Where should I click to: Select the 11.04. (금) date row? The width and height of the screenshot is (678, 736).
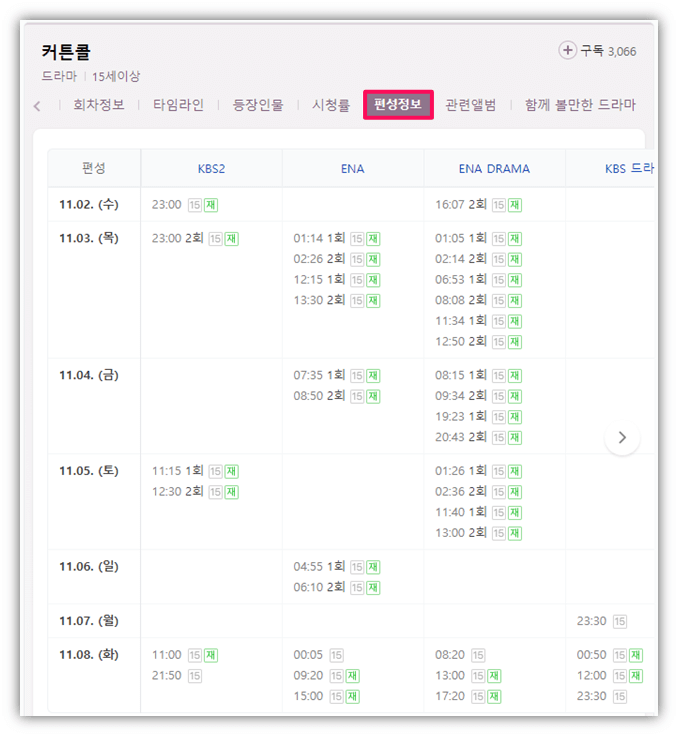pos(89,376)
